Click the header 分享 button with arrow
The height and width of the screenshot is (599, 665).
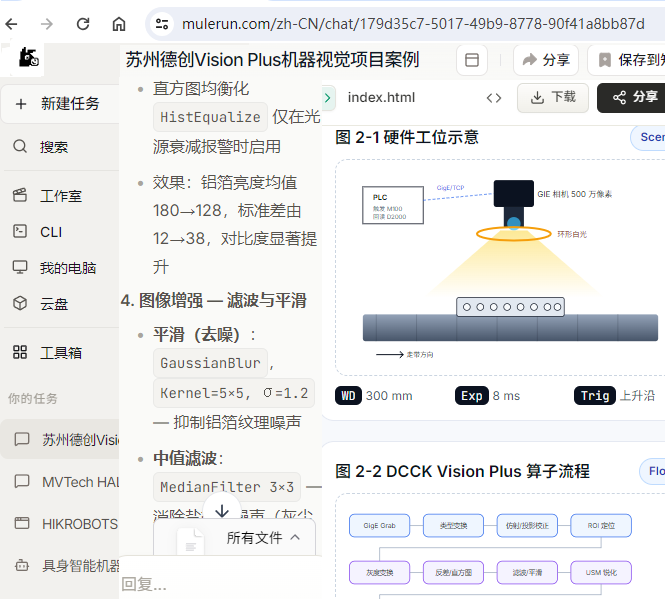pos(546,60)
